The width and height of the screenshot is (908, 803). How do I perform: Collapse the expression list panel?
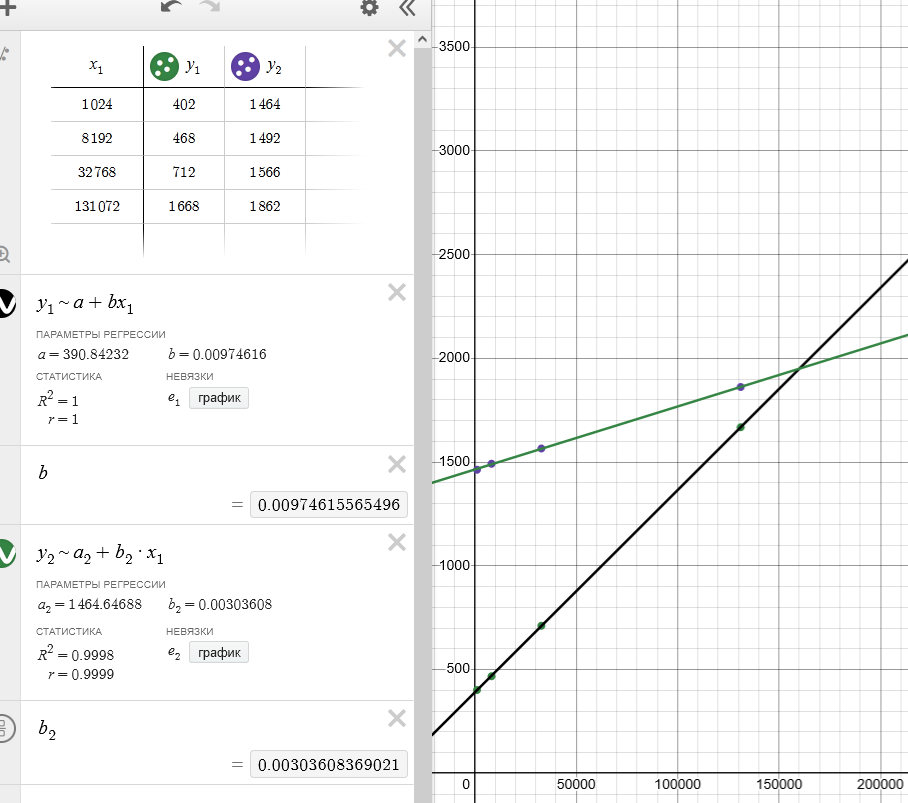406,8
